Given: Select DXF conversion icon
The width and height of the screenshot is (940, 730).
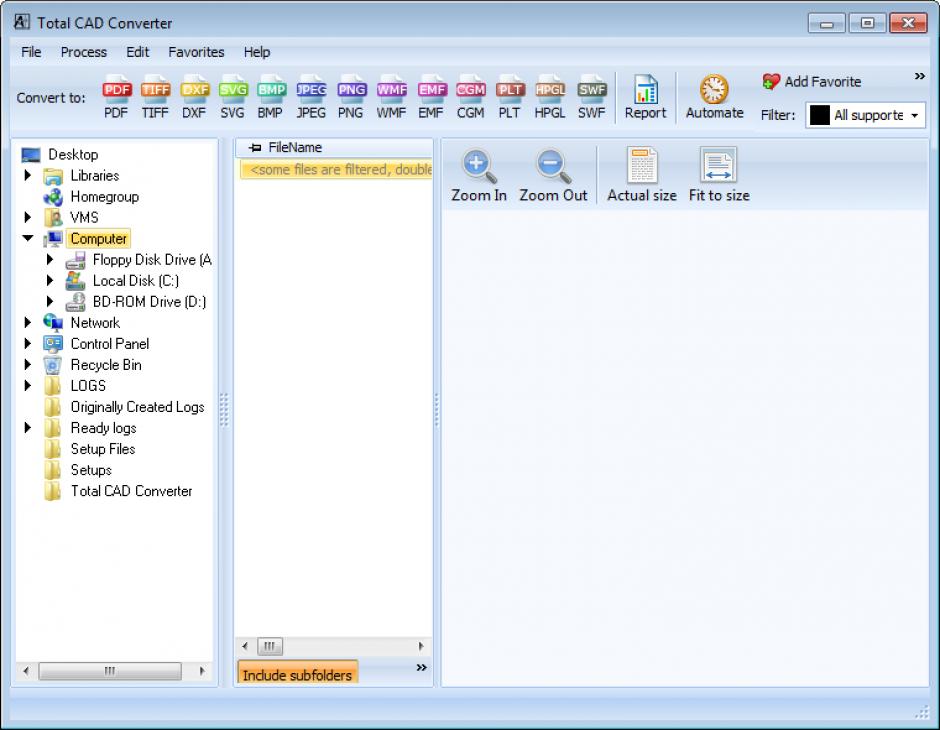Looking at the screenshot, I should tap(194, 96).
